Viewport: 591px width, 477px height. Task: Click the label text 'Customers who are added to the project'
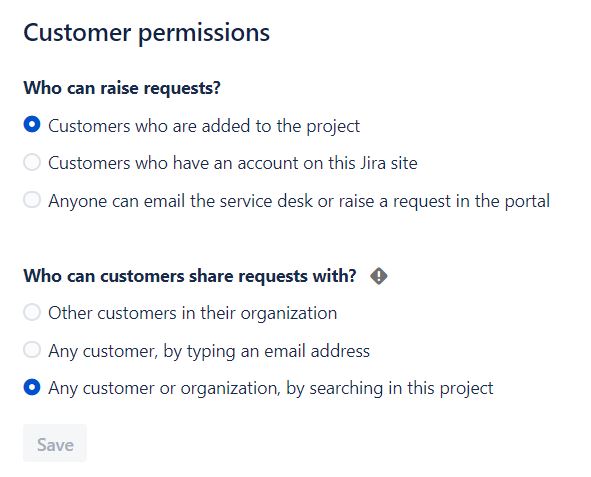(x=204, y=126)
